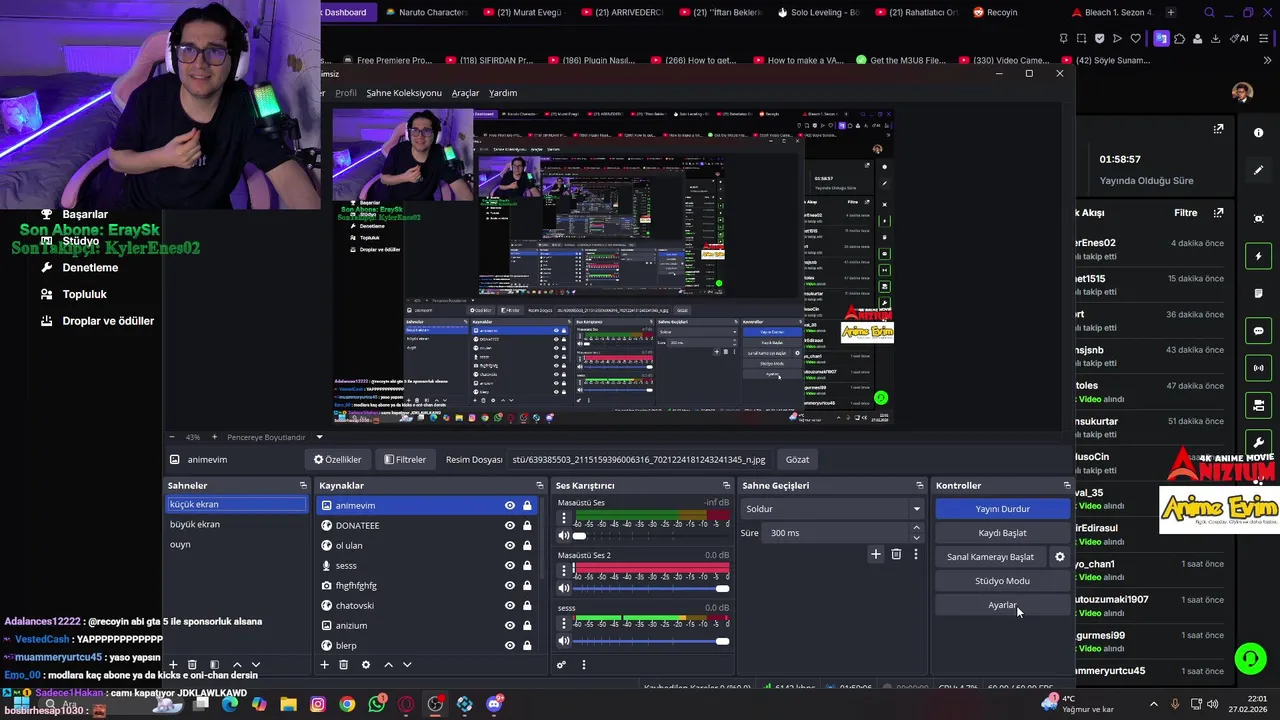Open the Soldur transition dropdown
Screen dimensions: 1280x720
click(x=832, y=509)
